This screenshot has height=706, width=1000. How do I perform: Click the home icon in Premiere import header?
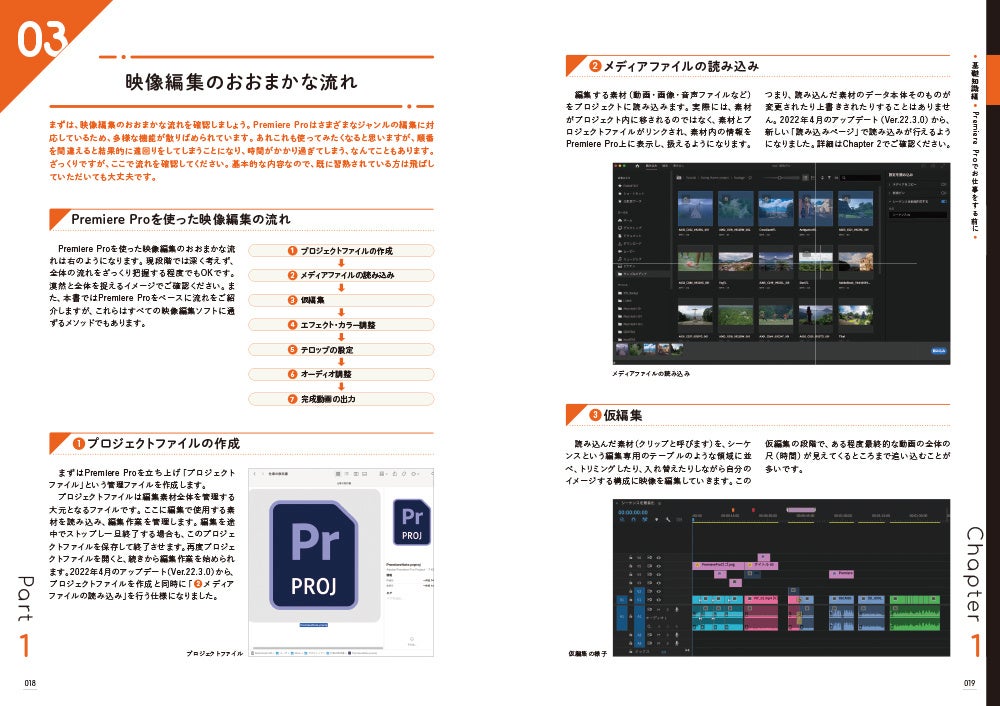pyautogui.click(x=637, y=166)
